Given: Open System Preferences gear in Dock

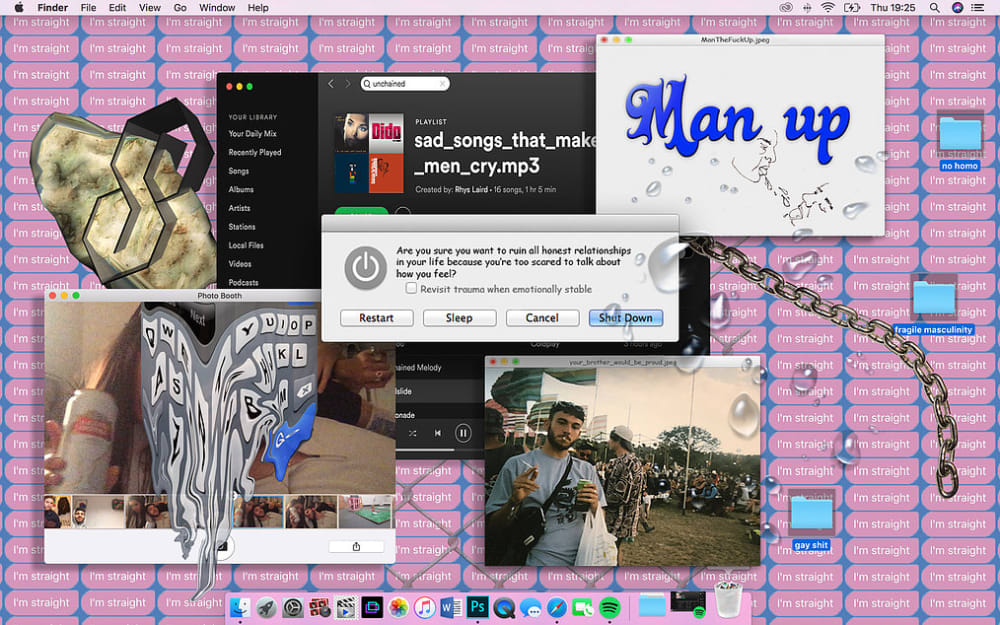Looking at the screenshot, I should pos(293,608).
